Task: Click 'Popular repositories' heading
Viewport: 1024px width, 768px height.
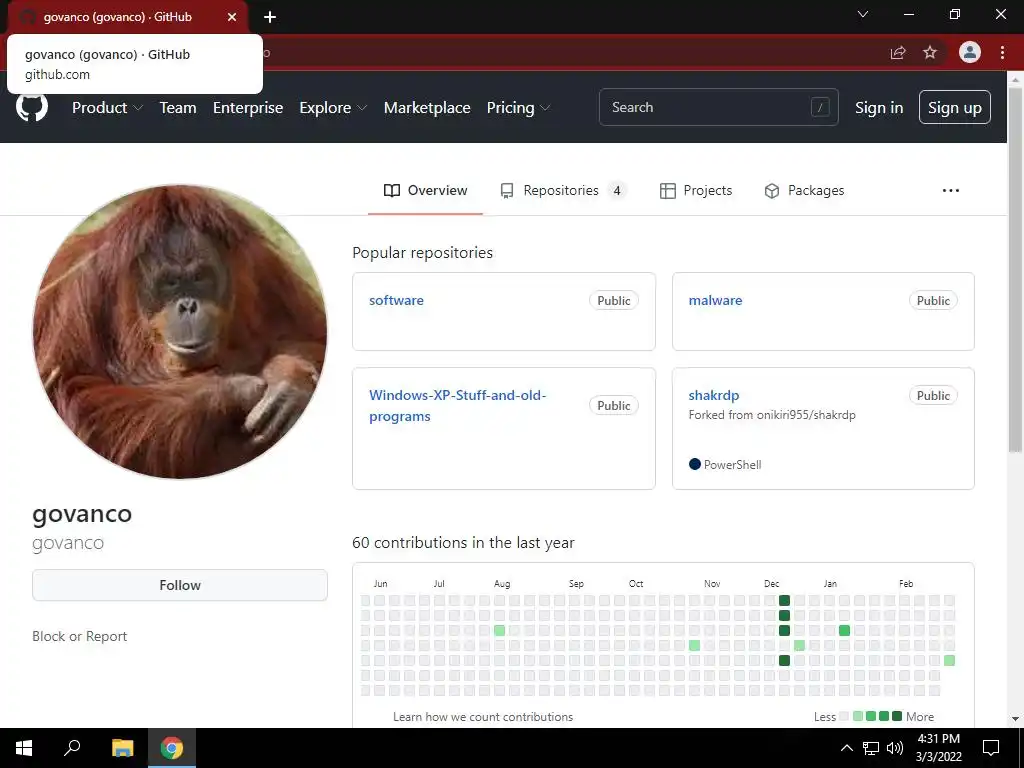Action: click(x=423, y=253)
